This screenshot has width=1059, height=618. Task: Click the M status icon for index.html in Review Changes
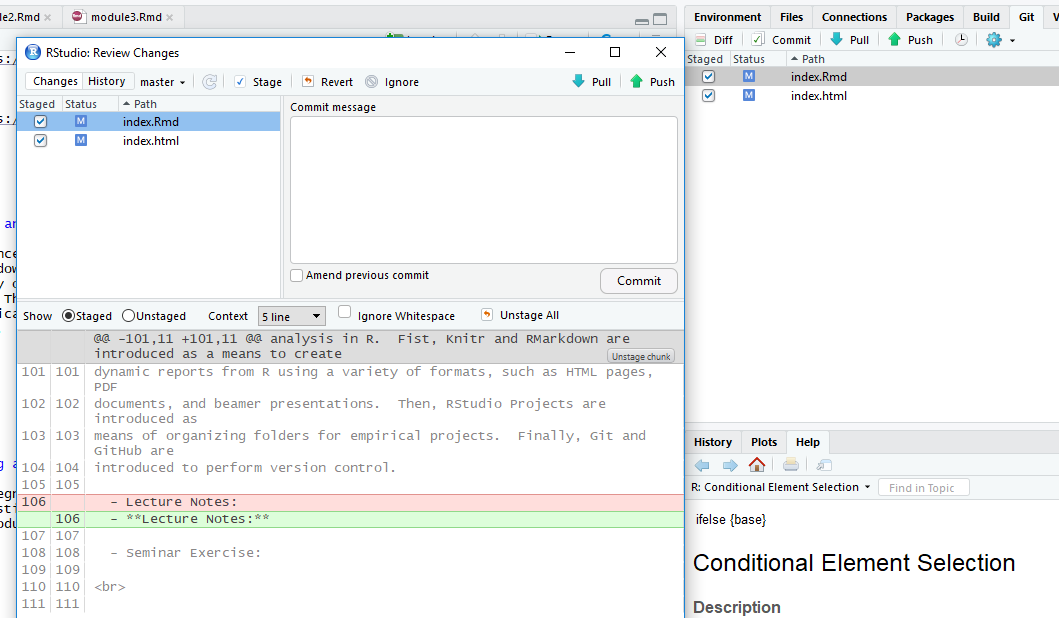(81, 140)
